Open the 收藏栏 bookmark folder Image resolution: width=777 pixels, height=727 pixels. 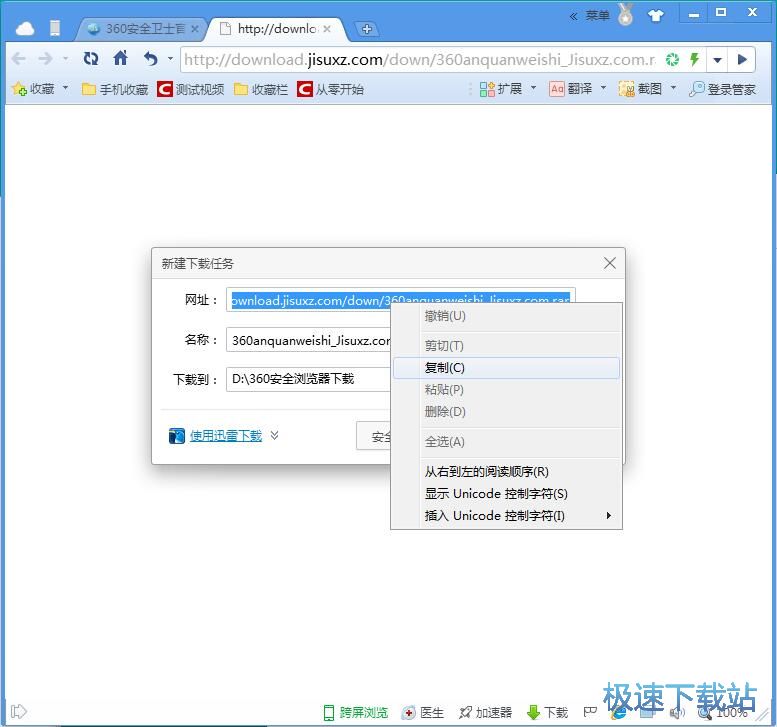click(x=261, y=90)
